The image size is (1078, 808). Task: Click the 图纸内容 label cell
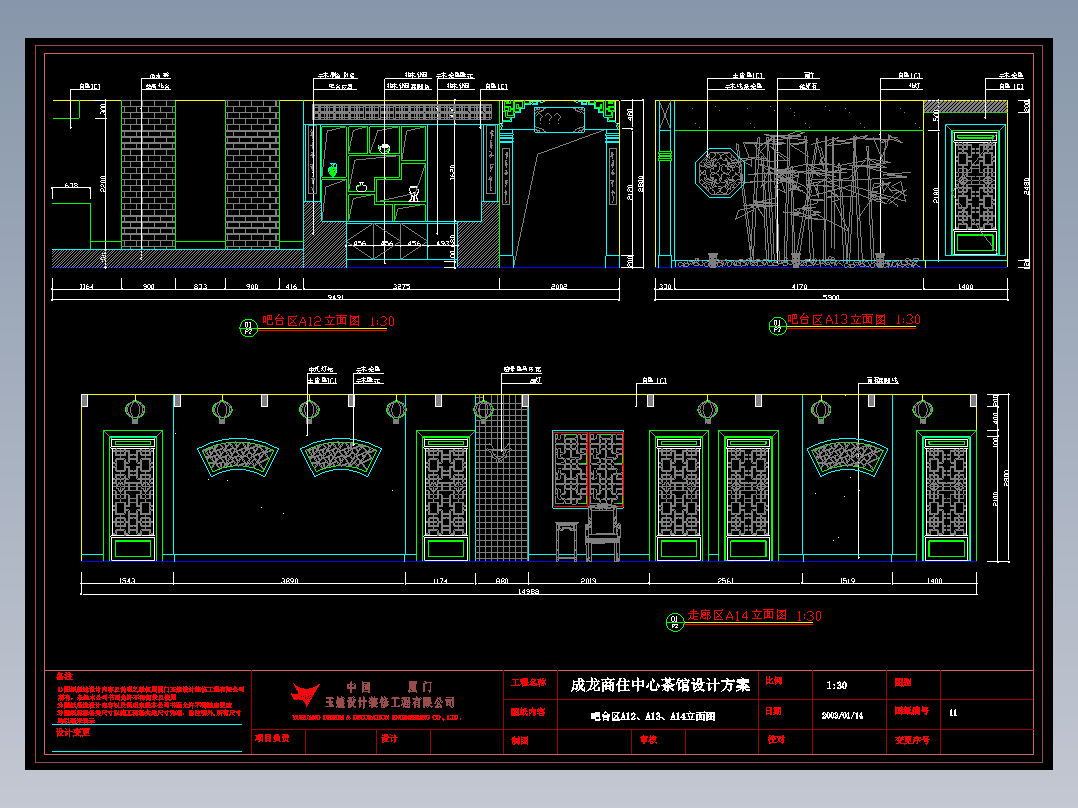tap(528, 712)
